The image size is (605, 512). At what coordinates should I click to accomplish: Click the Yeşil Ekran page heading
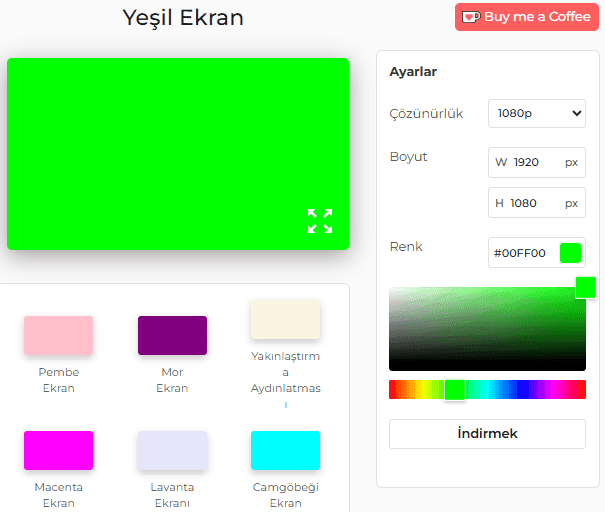coord(183,18)
